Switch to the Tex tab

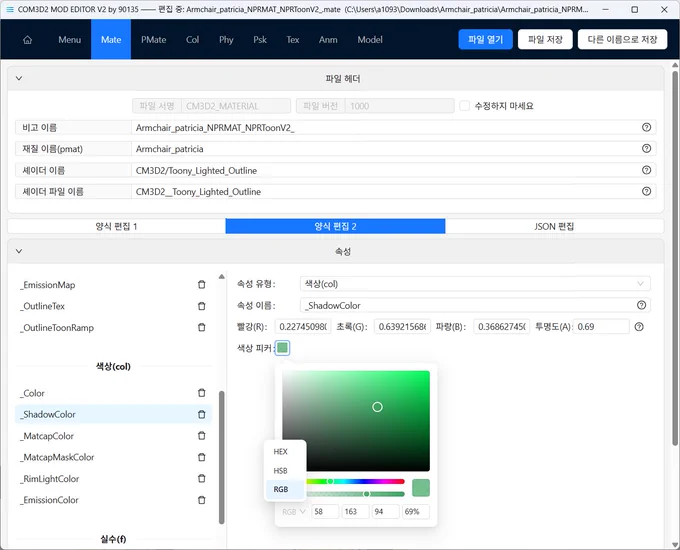(293, 40)
